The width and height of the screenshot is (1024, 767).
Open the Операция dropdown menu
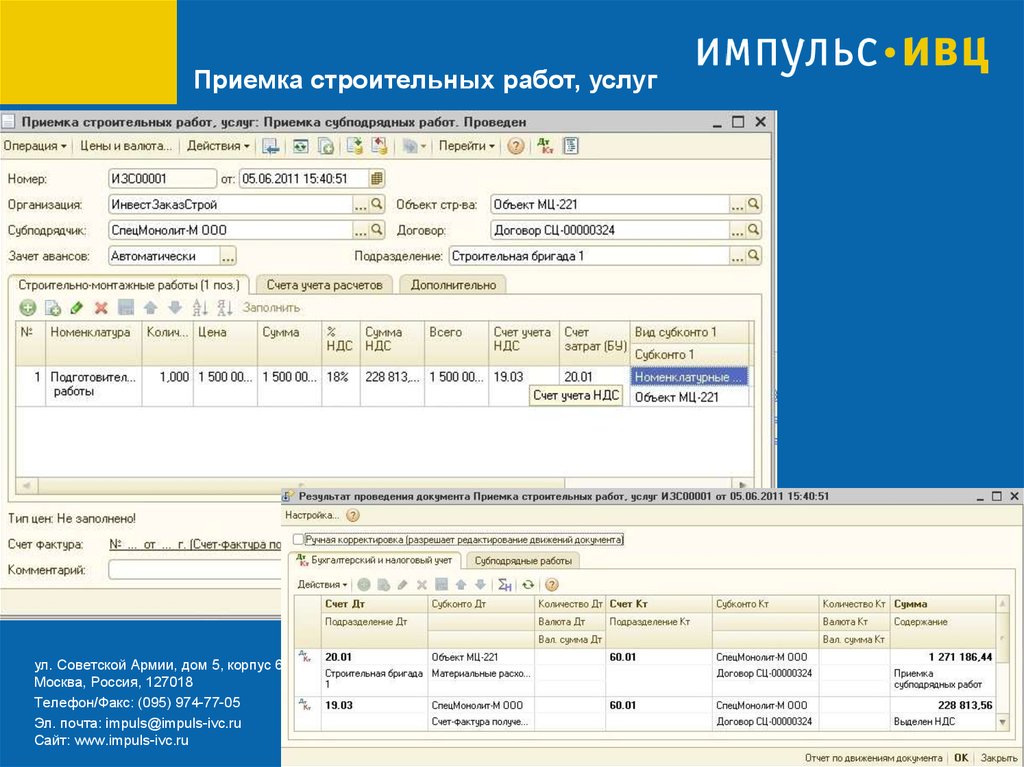(35, 146)
